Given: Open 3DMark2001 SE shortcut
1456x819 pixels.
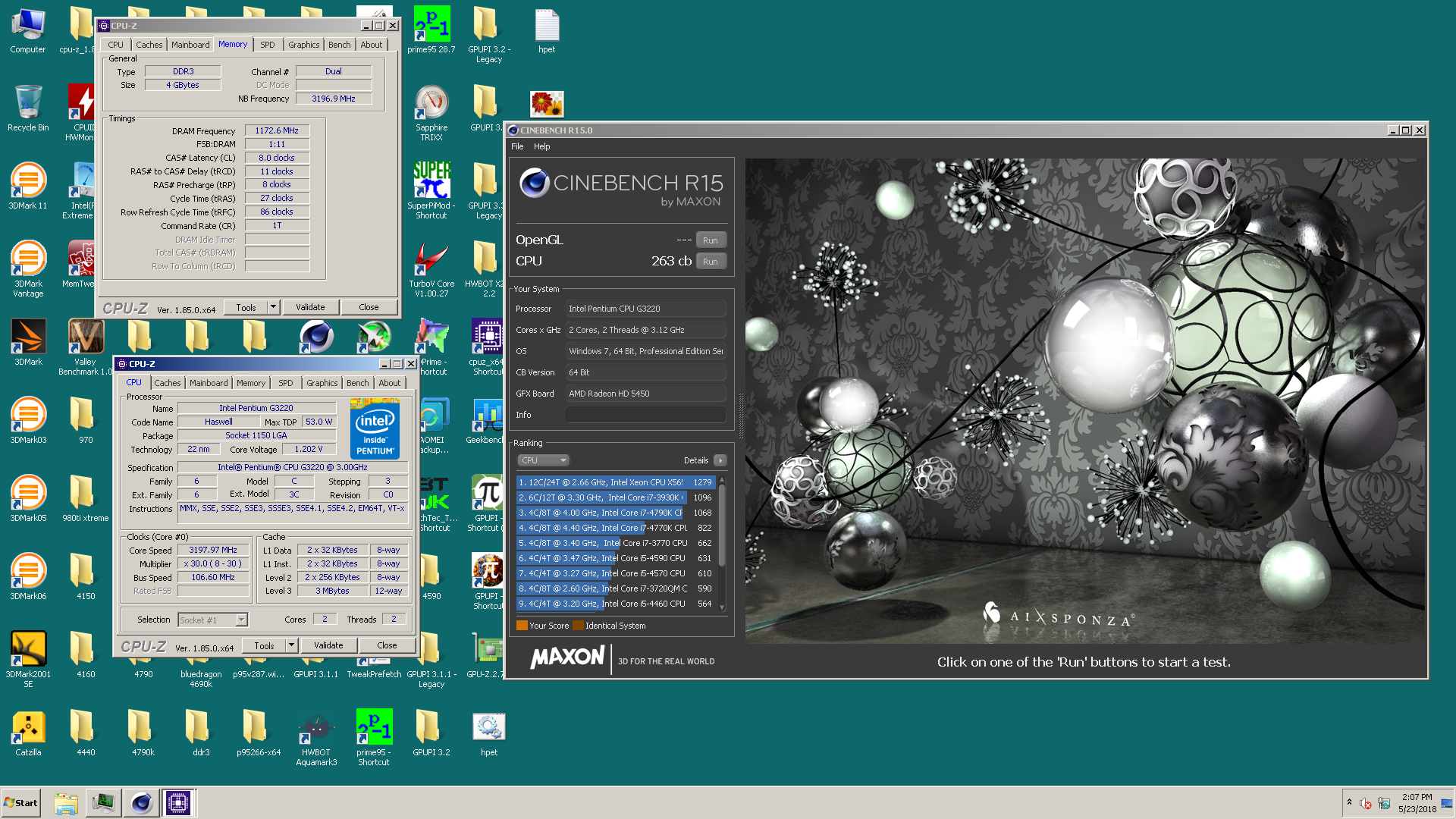Looking at the screenshot, I should tap(28, 658).
